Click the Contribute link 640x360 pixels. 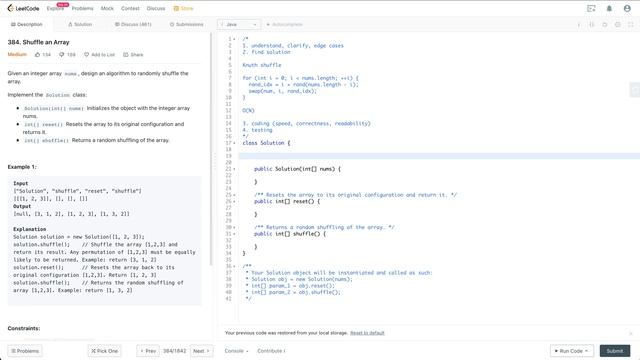271,351
